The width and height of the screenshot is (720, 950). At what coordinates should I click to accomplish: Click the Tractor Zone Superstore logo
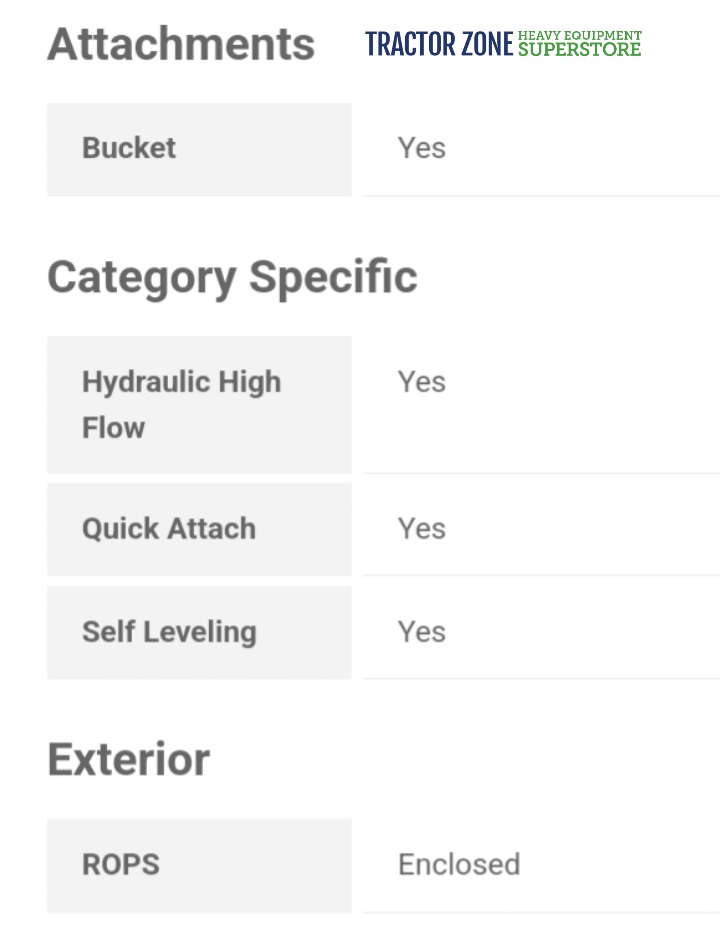coord(503,44)
